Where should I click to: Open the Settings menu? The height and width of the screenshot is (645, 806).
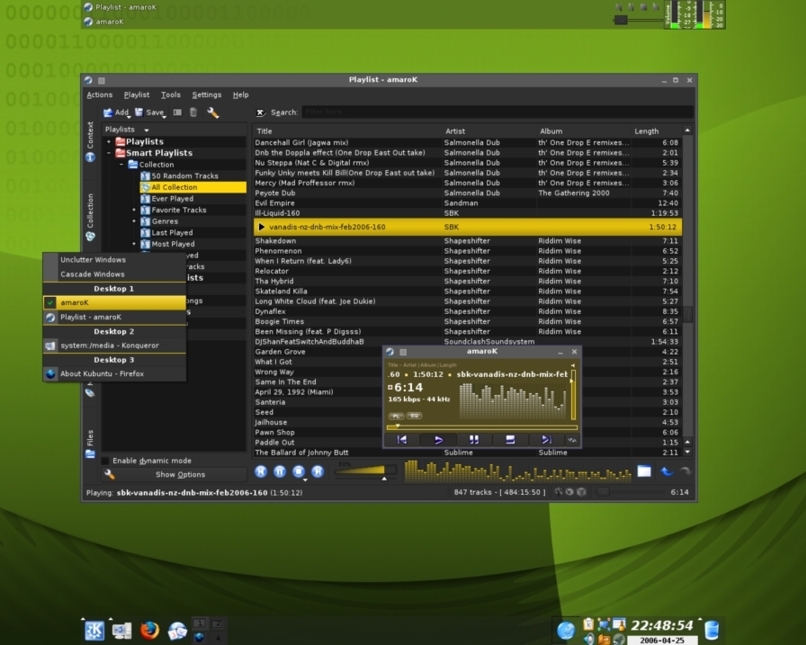pyautogui.click(x=206, y=95)
